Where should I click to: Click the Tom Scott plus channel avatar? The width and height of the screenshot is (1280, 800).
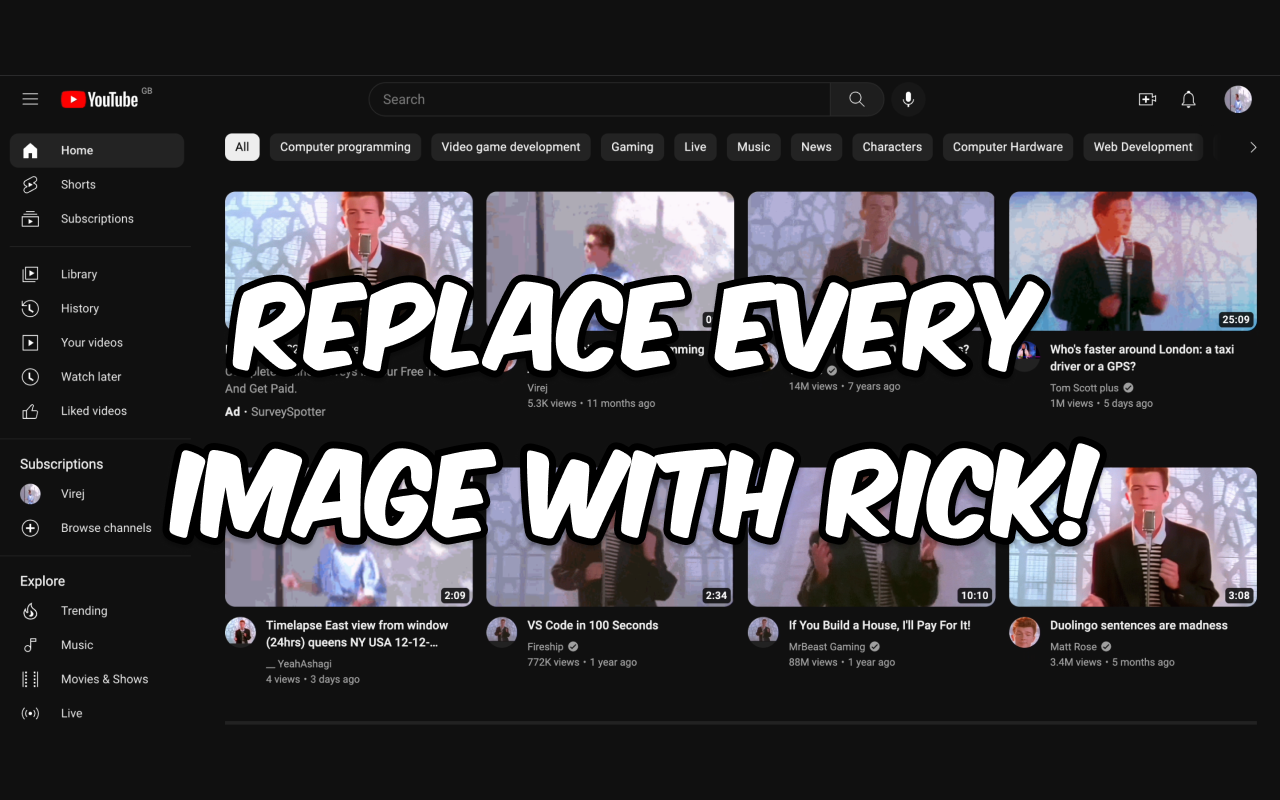pyautogui.click(x=1025, y=357)
